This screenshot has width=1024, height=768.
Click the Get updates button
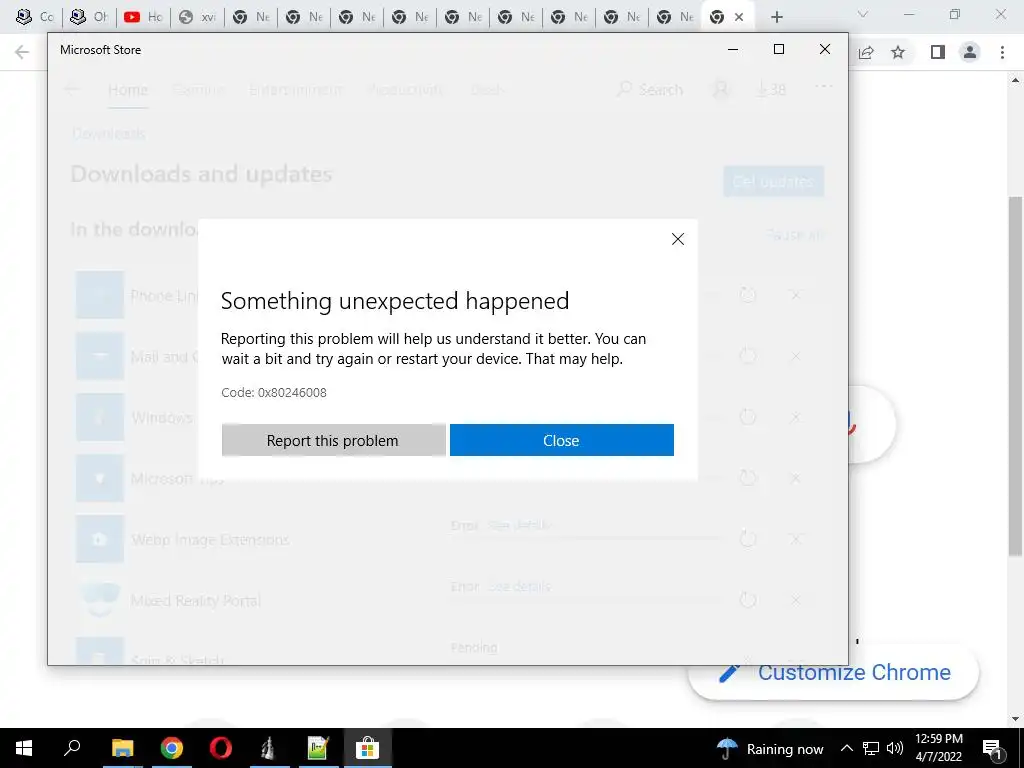(x=773, y=181)
